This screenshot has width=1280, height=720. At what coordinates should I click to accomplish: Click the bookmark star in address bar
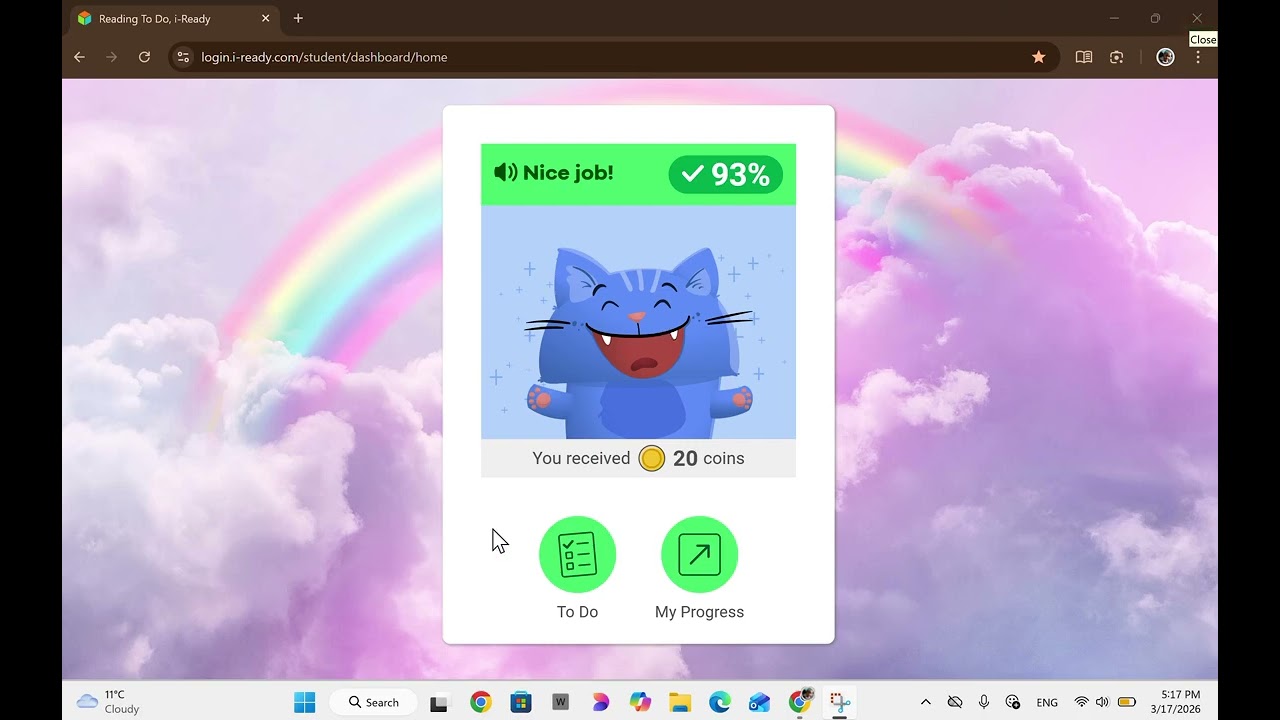point(1039,57)
